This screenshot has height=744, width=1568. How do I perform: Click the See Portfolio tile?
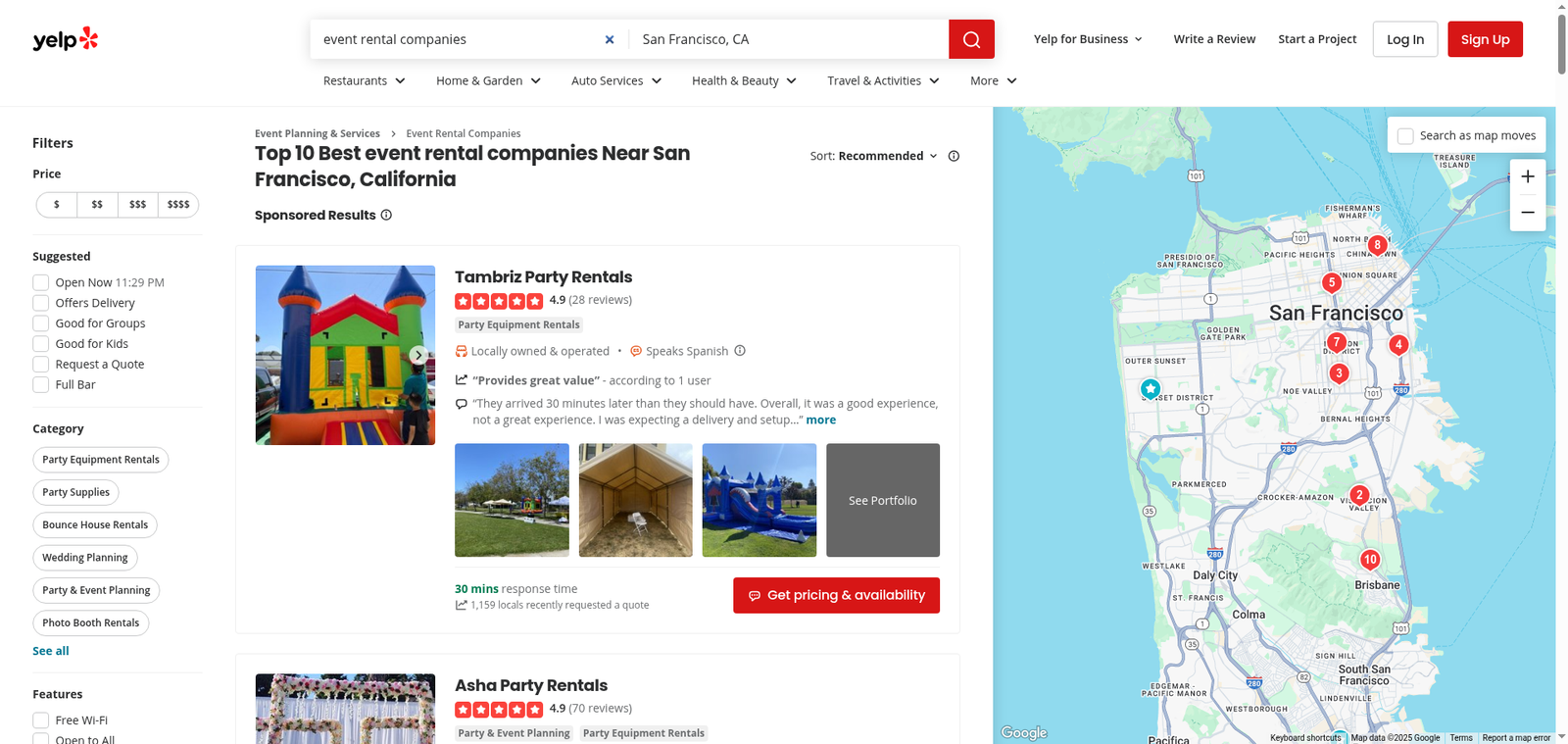tap(883, 500)
